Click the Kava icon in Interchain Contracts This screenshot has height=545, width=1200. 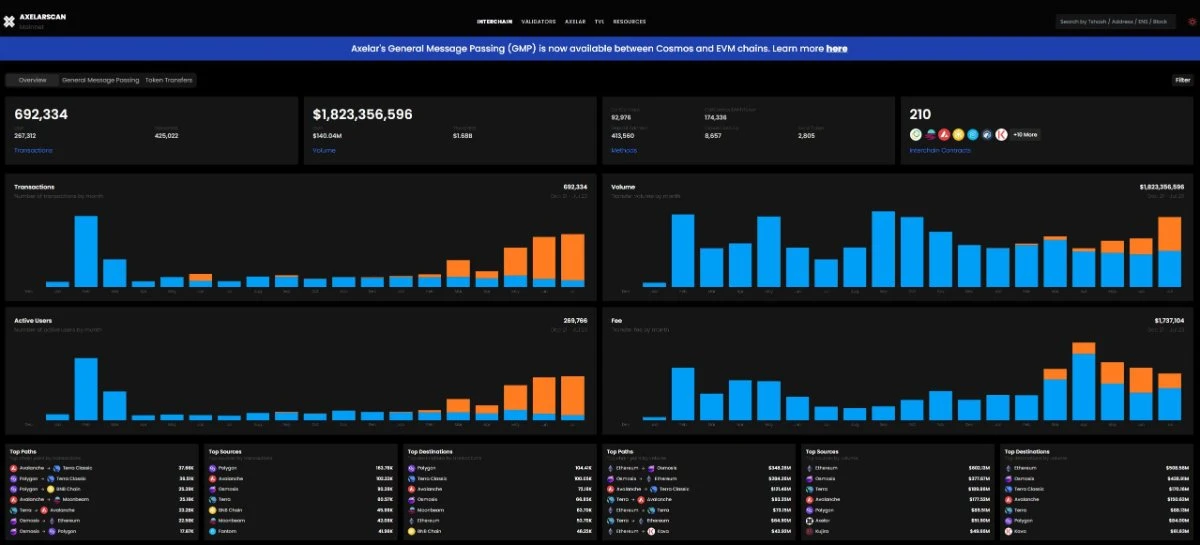[x=1001, y=134]
